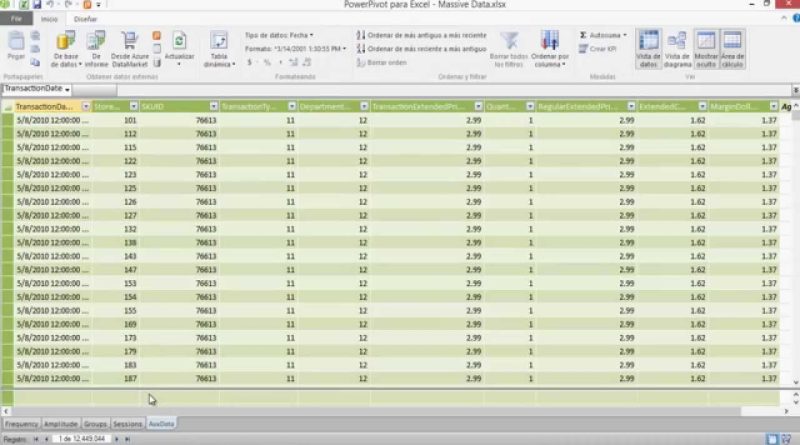Click the Pegar paste icon
This screenshot has height=445, width=800.
pos(16,46)
